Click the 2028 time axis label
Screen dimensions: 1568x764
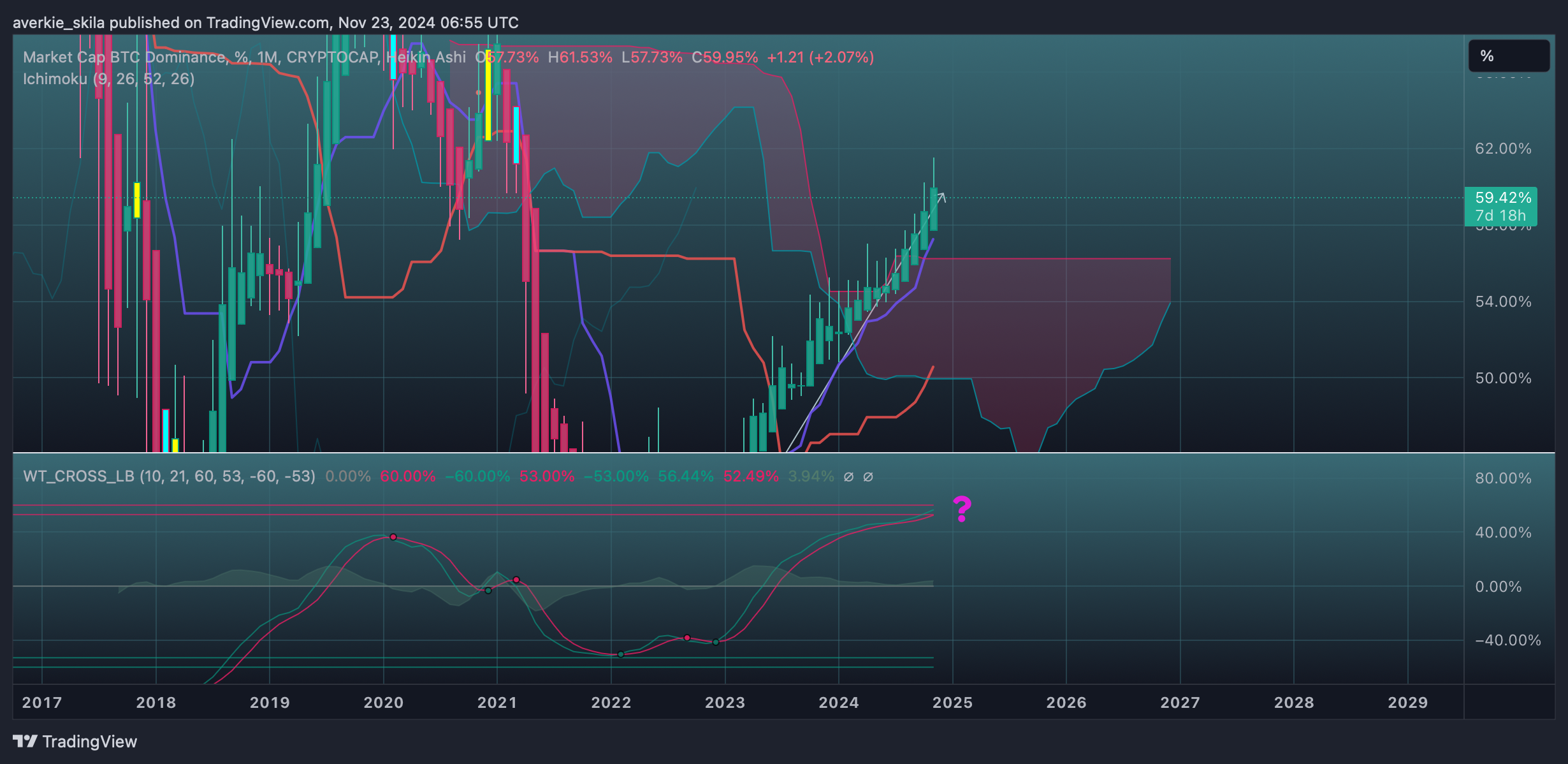(x=1294, y=703)
